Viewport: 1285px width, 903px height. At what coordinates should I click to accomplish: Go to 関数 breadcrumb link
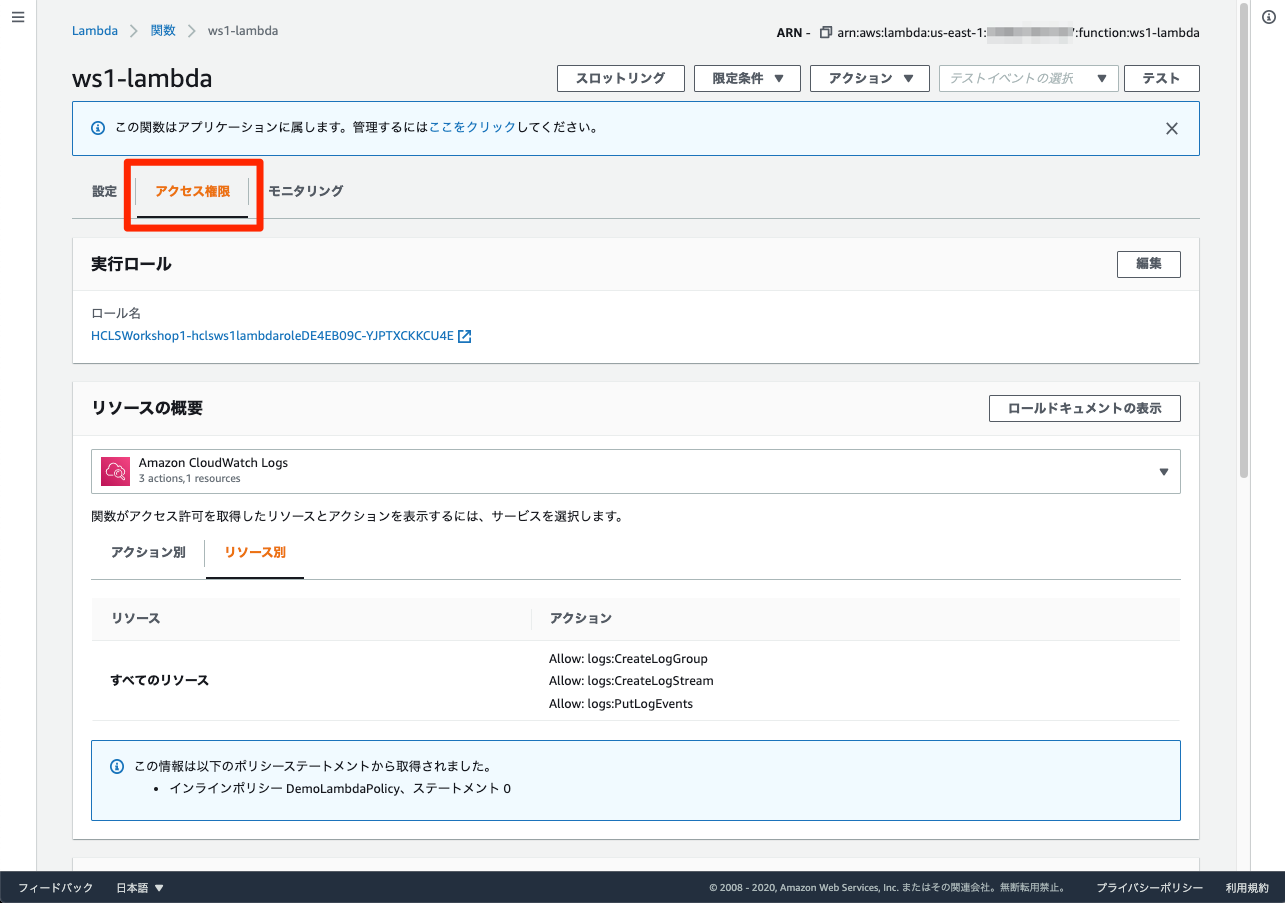tap(163, 31)
